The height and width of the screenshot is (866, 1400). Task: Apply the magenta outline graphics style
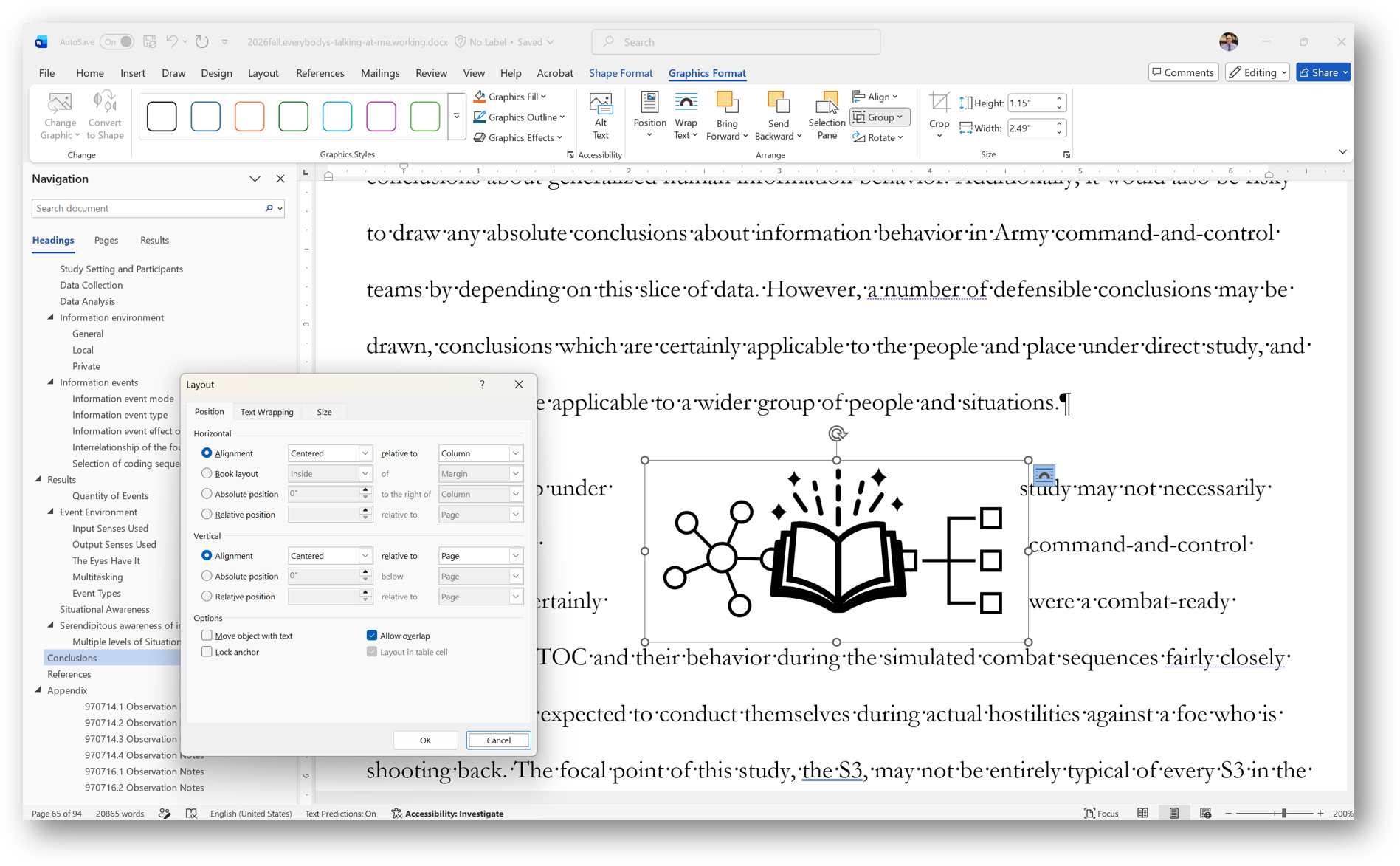381,116
